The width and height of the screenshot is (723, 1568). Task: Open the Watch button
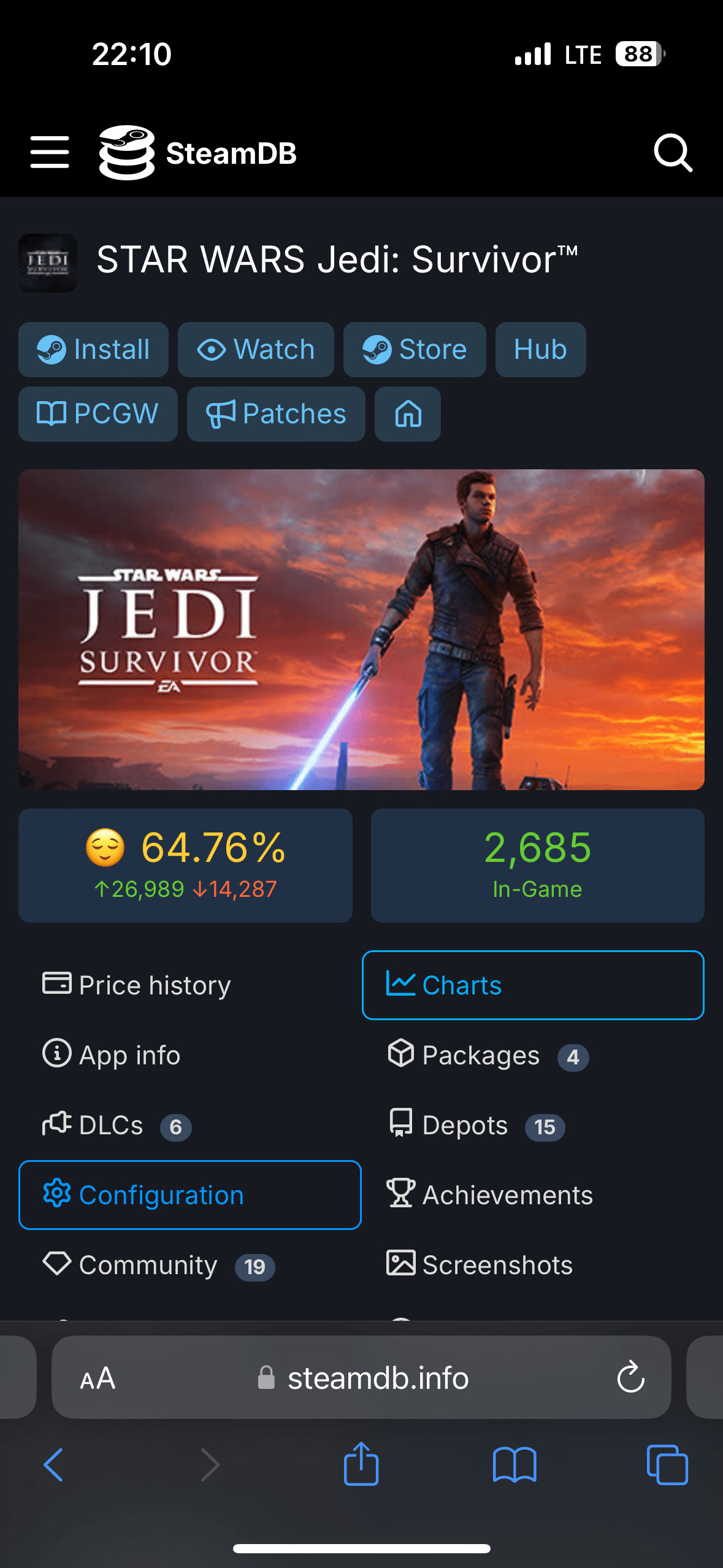tap(256, 350)
